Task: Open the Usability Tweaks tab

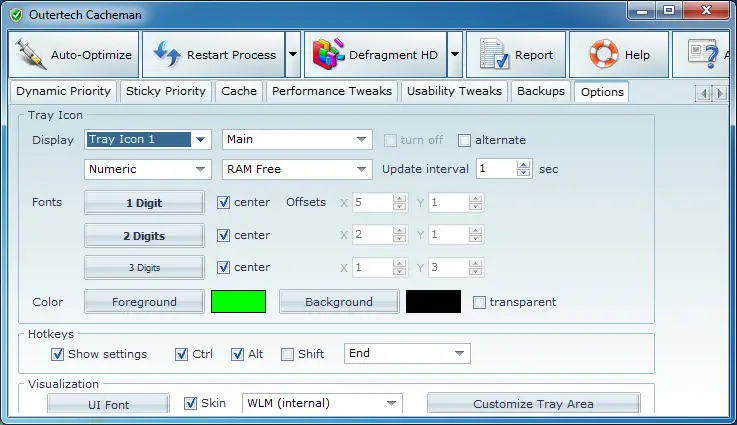Action: click(455, 91)
